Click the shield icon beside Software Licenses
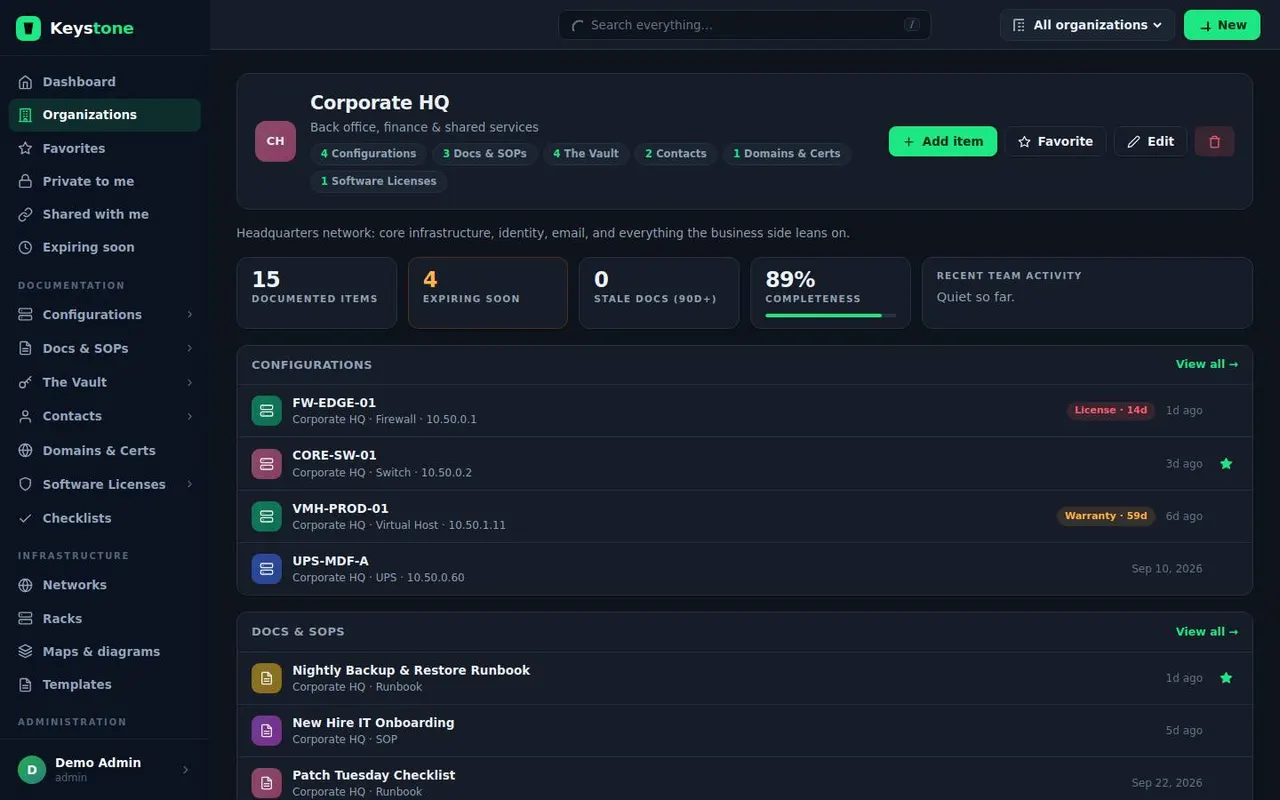The width and height of the screenshot is (1280, 800). [x=26, y=485]
